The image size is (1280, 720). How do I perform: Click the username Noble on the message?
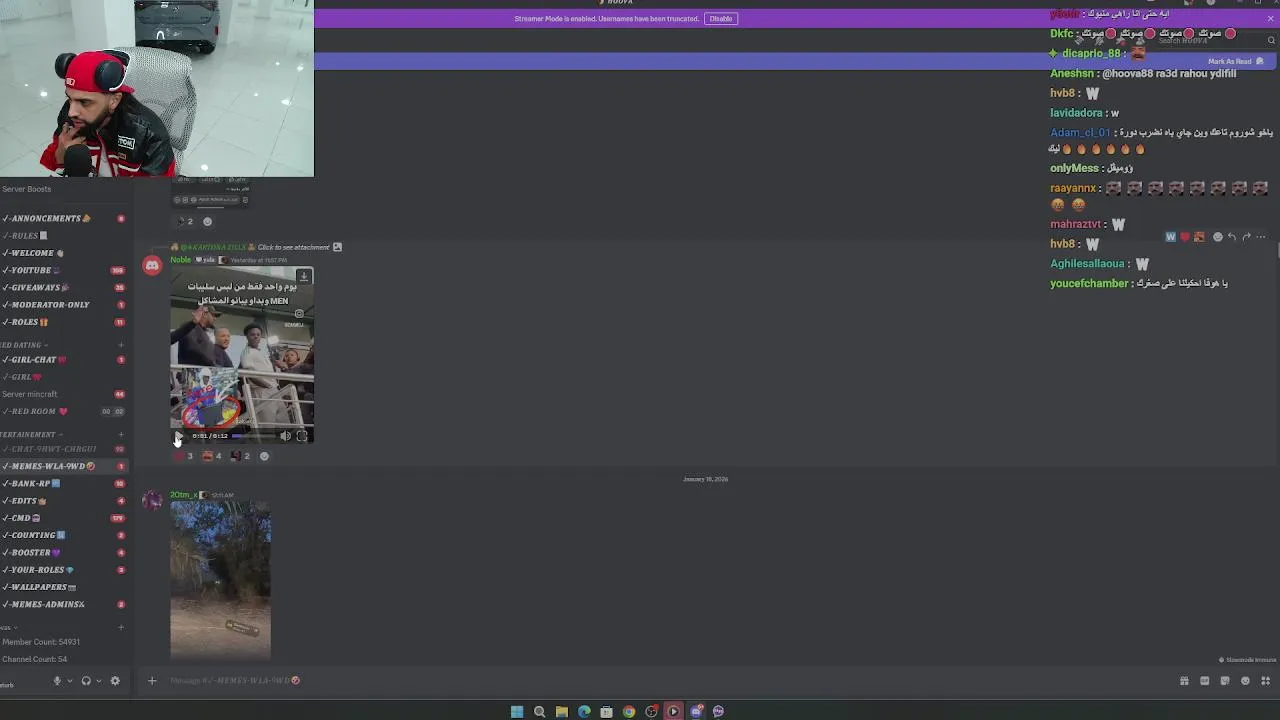click(180, 260)
